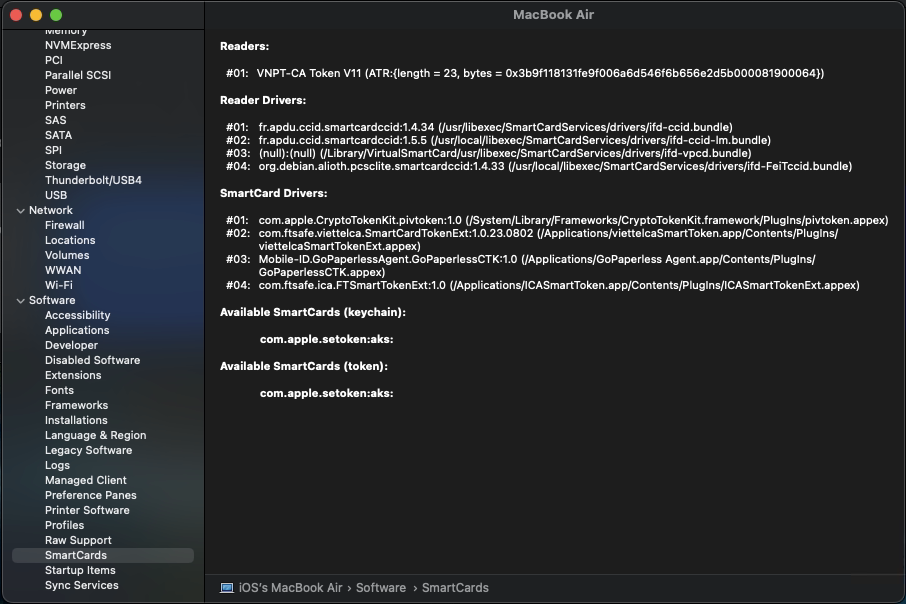Open Raw Support in the sidebar
This screenshot has height=604, width=906.
[78, 541]
